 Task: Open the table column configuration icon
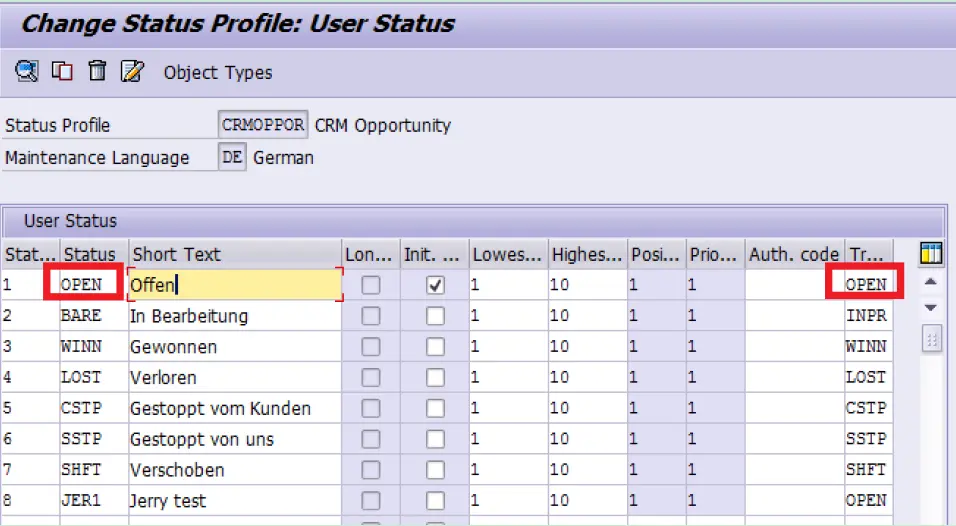tap(931, 253)
